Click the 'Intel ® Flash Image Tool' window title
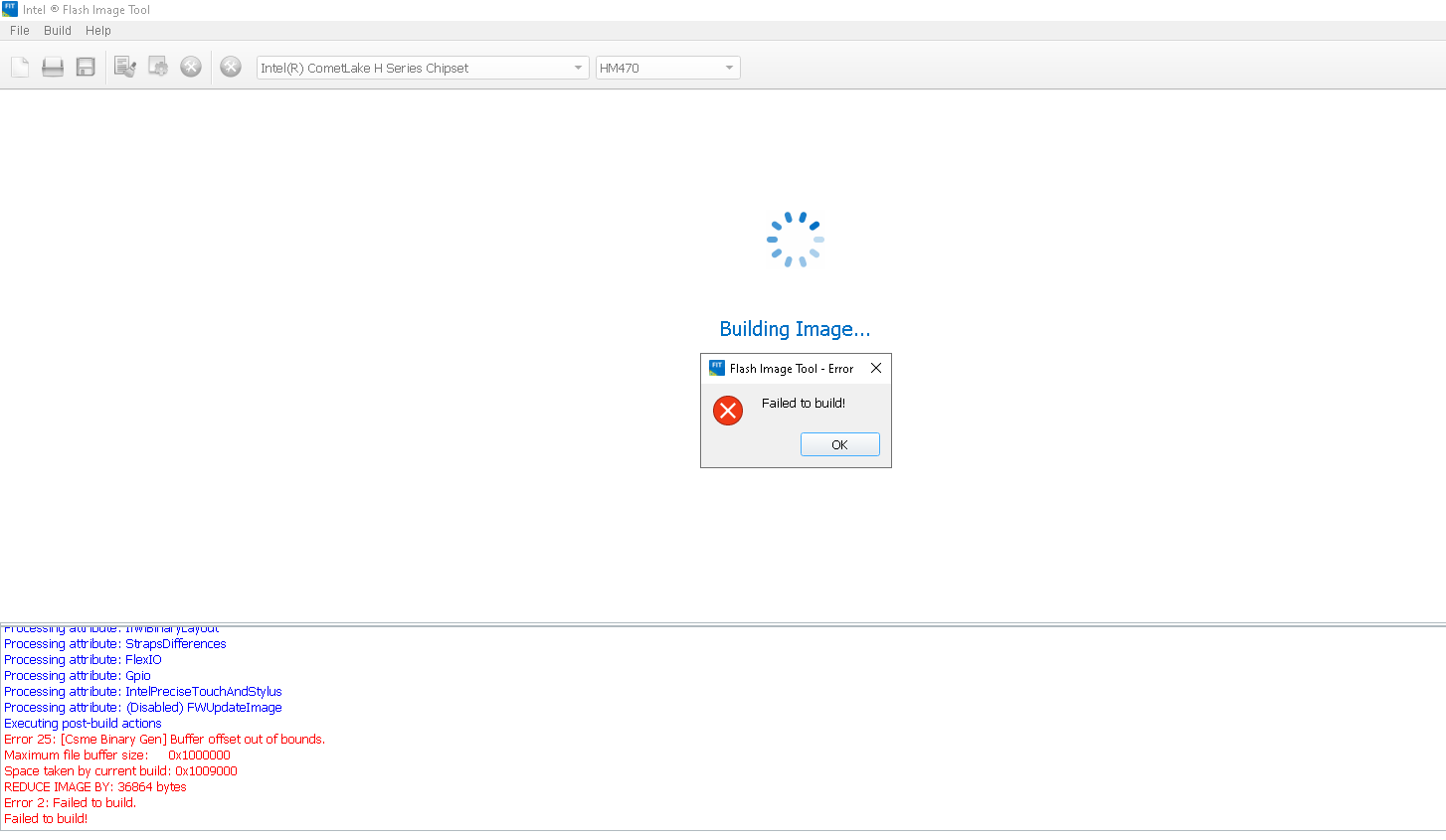This screenshot has width=1446, height=840. 87,10
